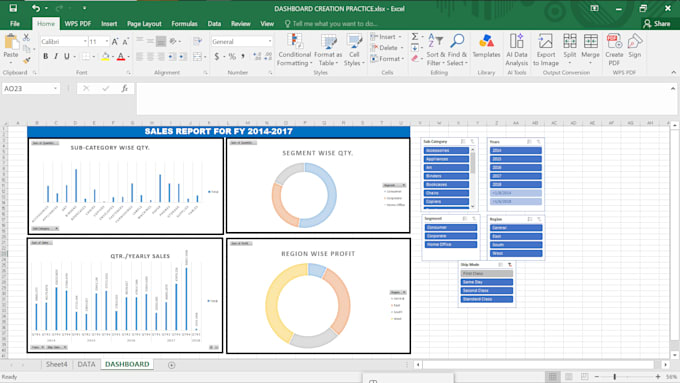Viewport: 680px width, 383px height.
Task: Open the File tab
Action: [x=15, y=23]
